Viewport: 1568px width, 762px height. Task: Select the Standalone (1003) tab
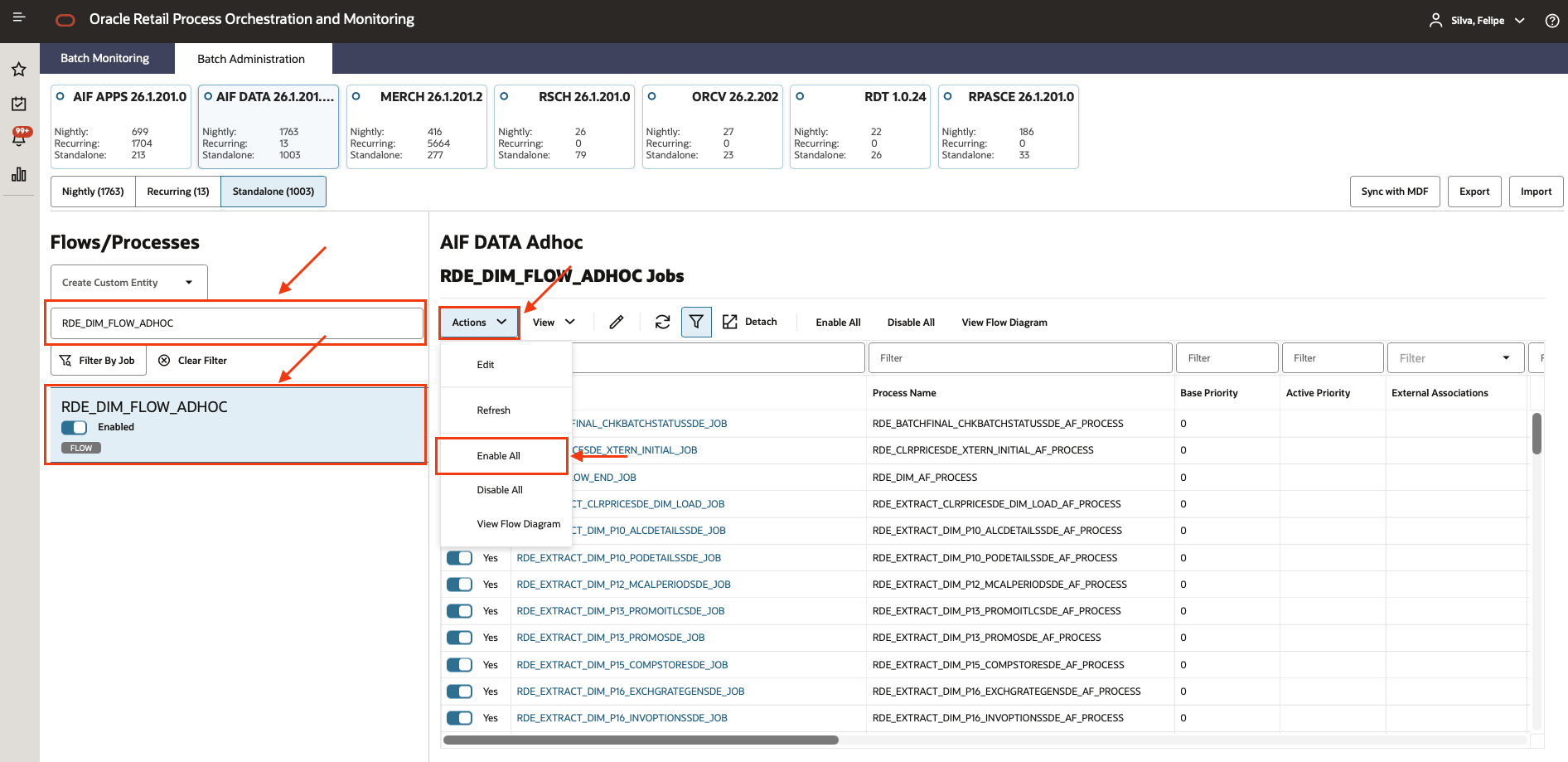click(x=273, y=192)
